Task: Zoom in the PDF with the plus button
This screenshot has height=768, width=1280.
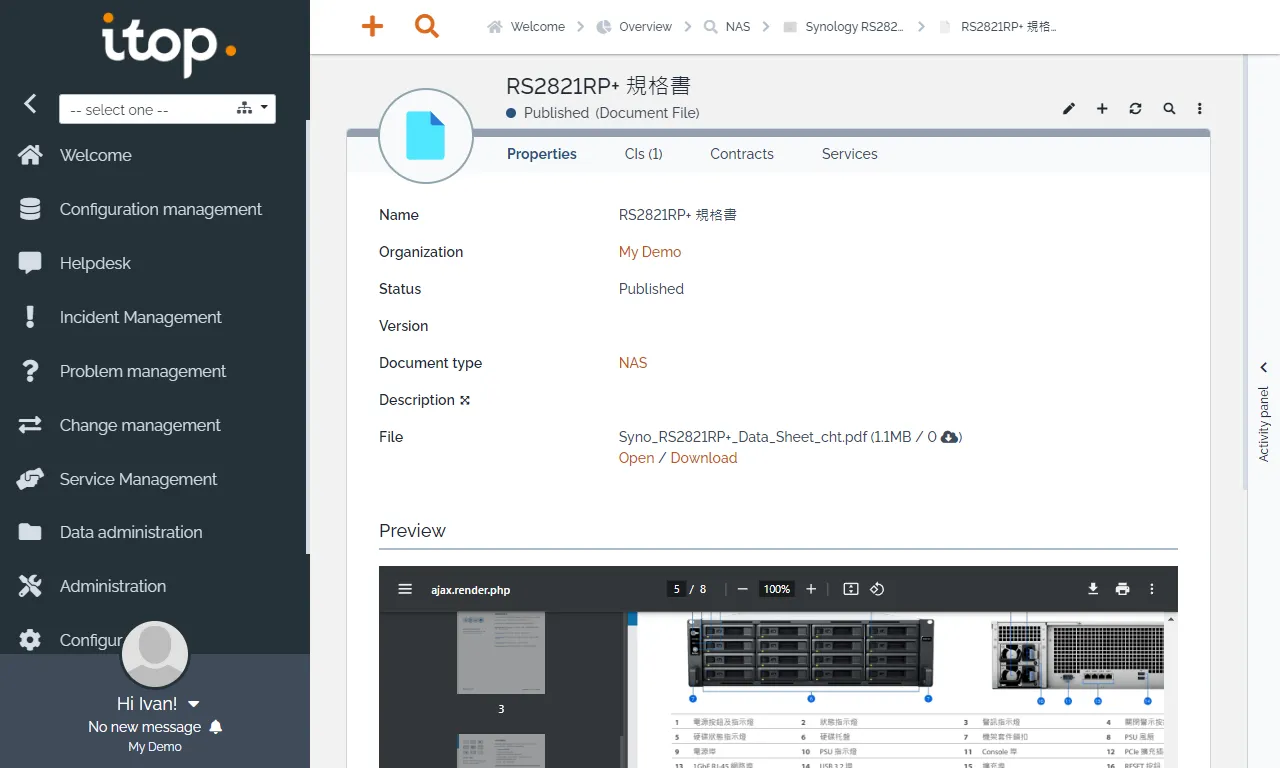Action: 811,589
